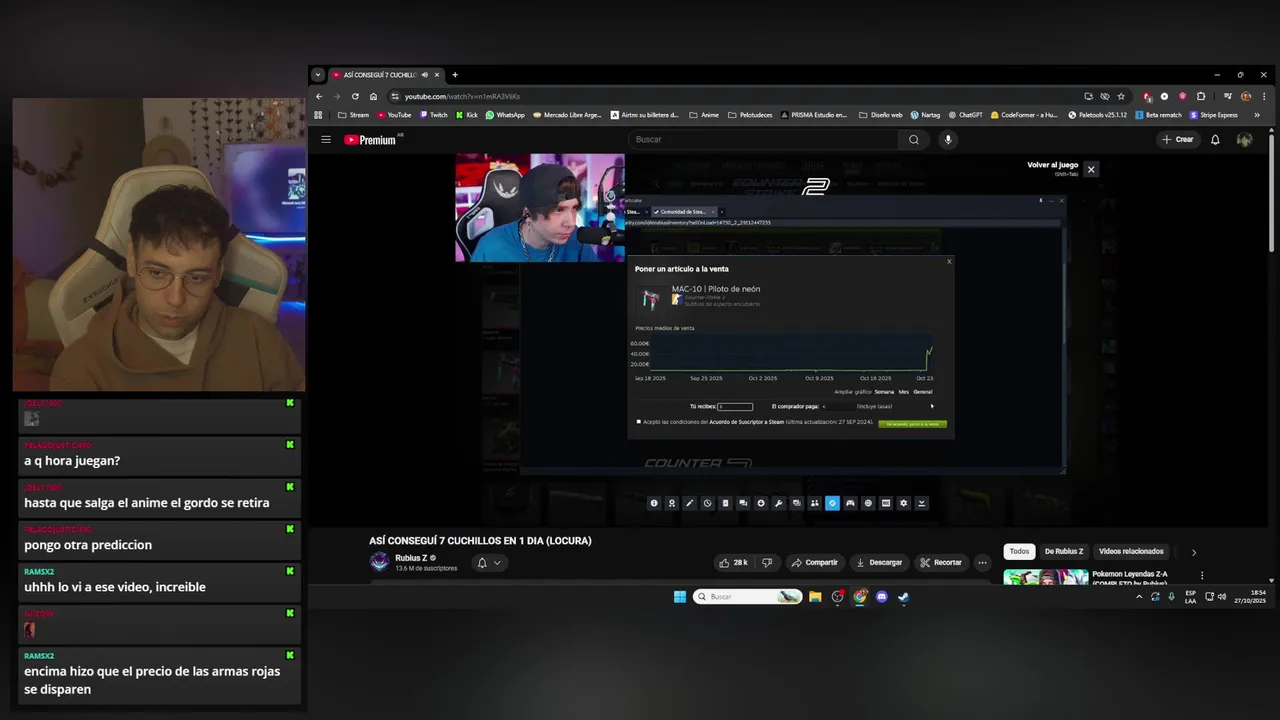The width and height of the screenshot is (1280, 720).
Task: Click the YouTube Premium logo
Action: [x=371, y=140]
